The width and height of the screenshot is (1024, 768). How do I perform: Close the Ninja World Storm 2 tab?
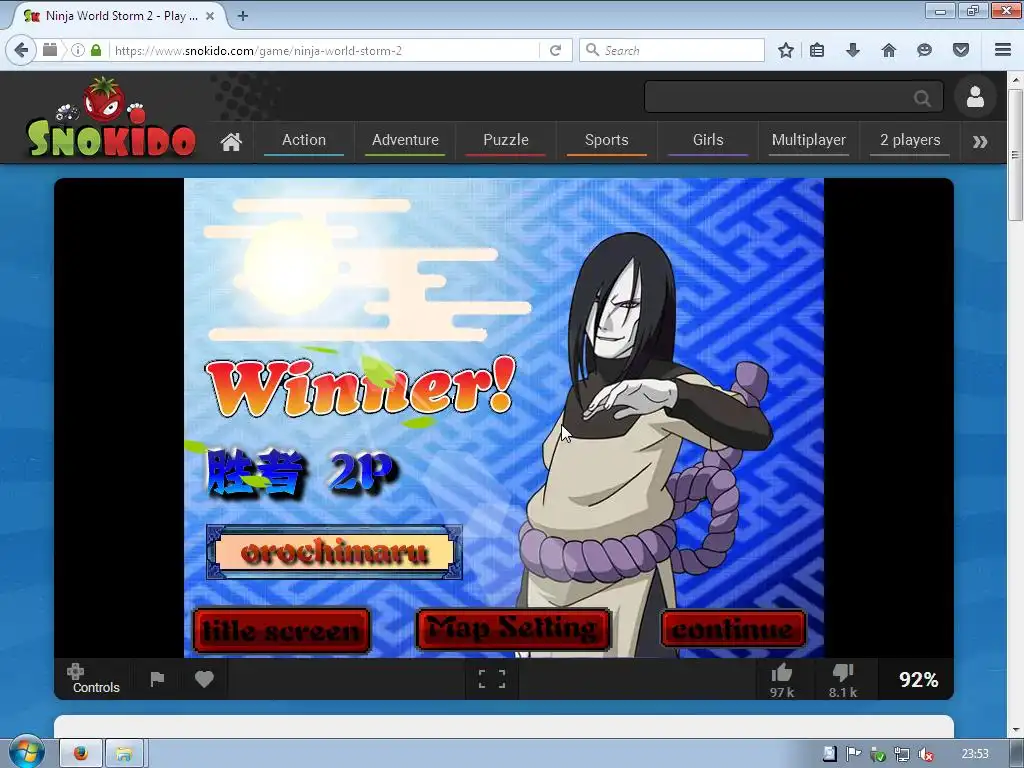pyautogui.click(x=210, y=16)
